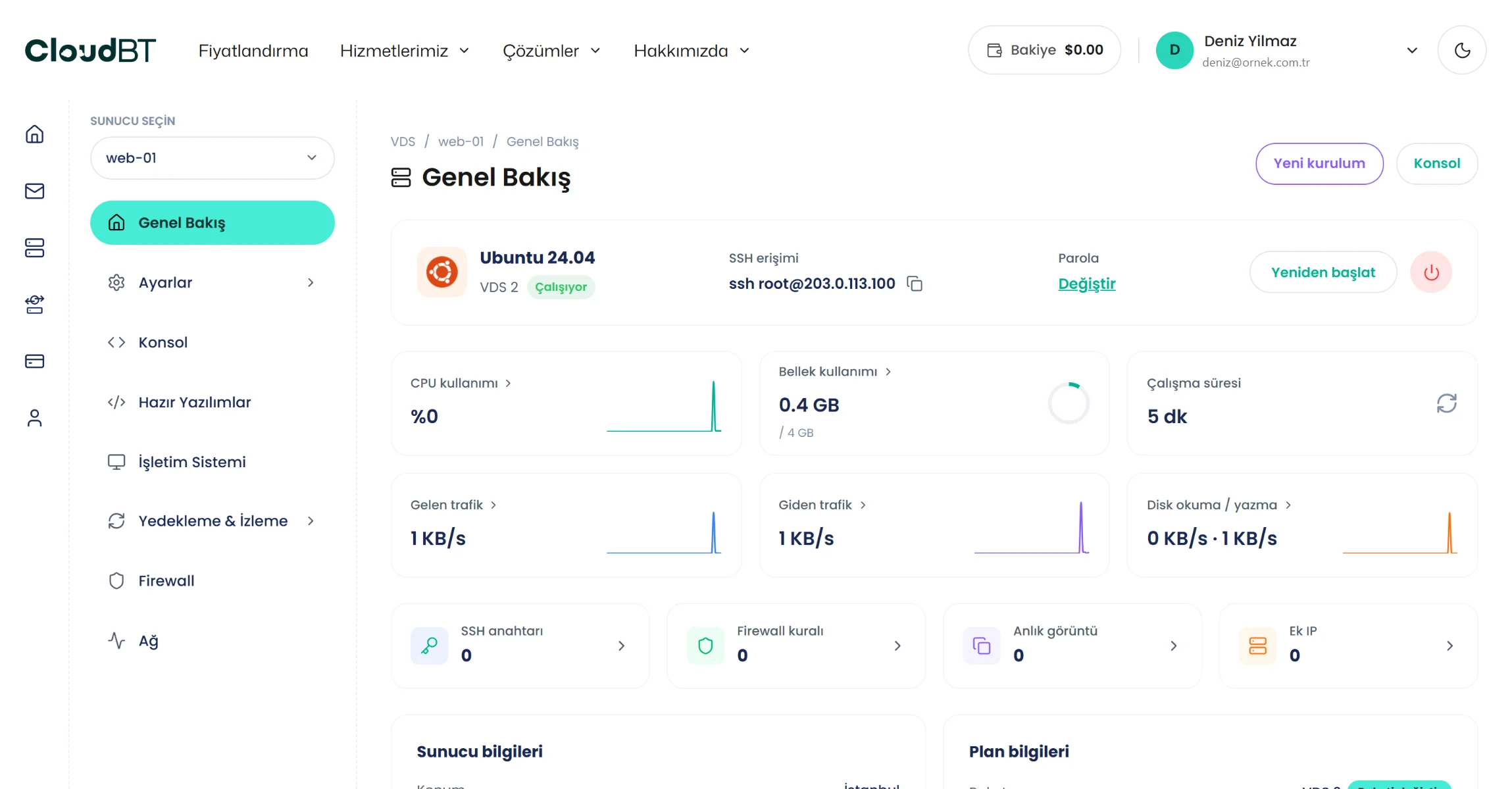Click the VDS breadcrumb link
This screenshot has height=789, width=1512.
coord(403,141)
